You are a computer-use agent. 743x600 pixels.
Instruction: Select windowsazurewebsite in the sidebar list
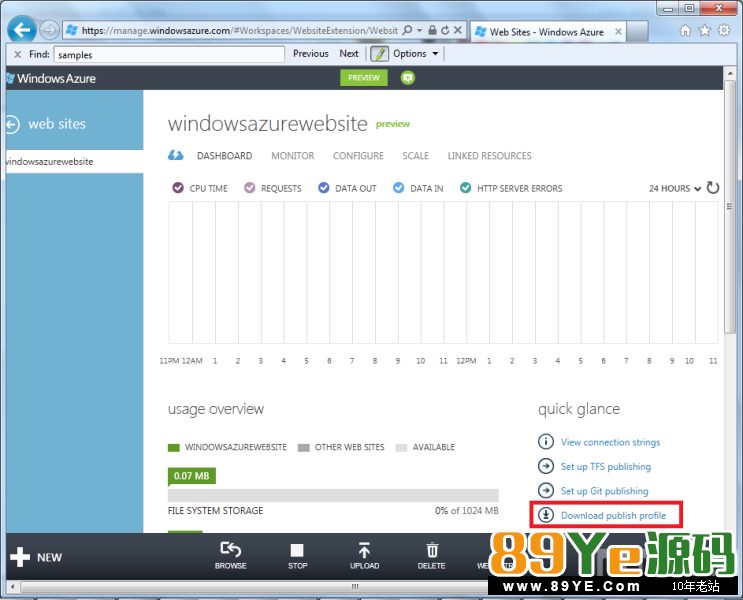tap(74, 162)
